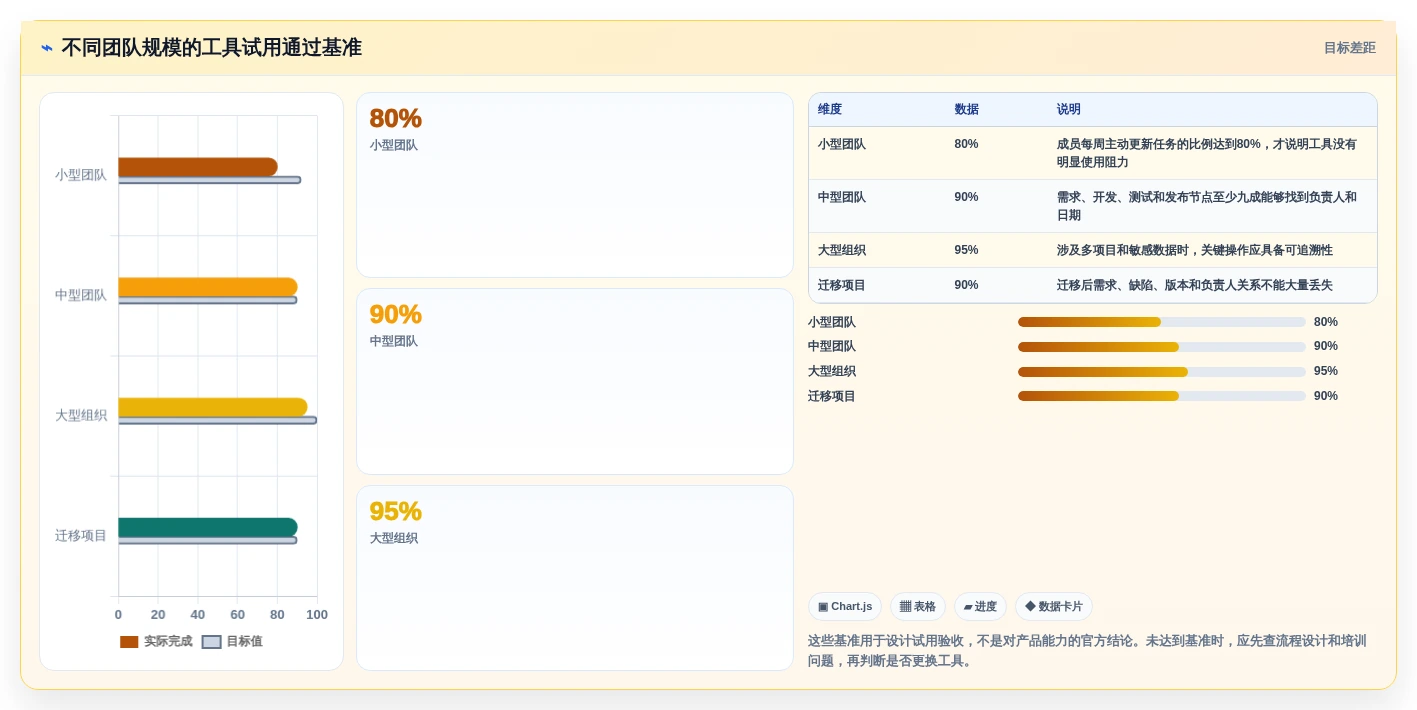
Task: Click the description starting 涉及多项目和敏感数据时
Action: (1195, 250)
